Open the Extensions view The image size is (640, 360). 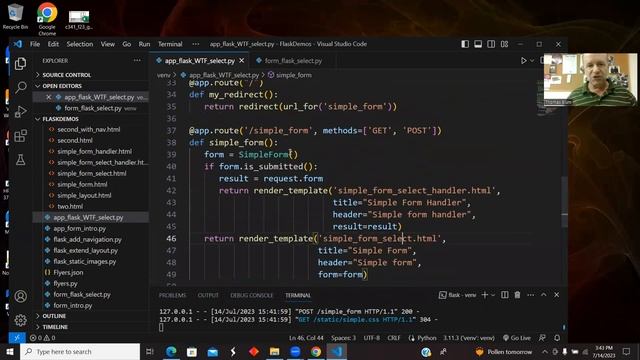[20, 136]
